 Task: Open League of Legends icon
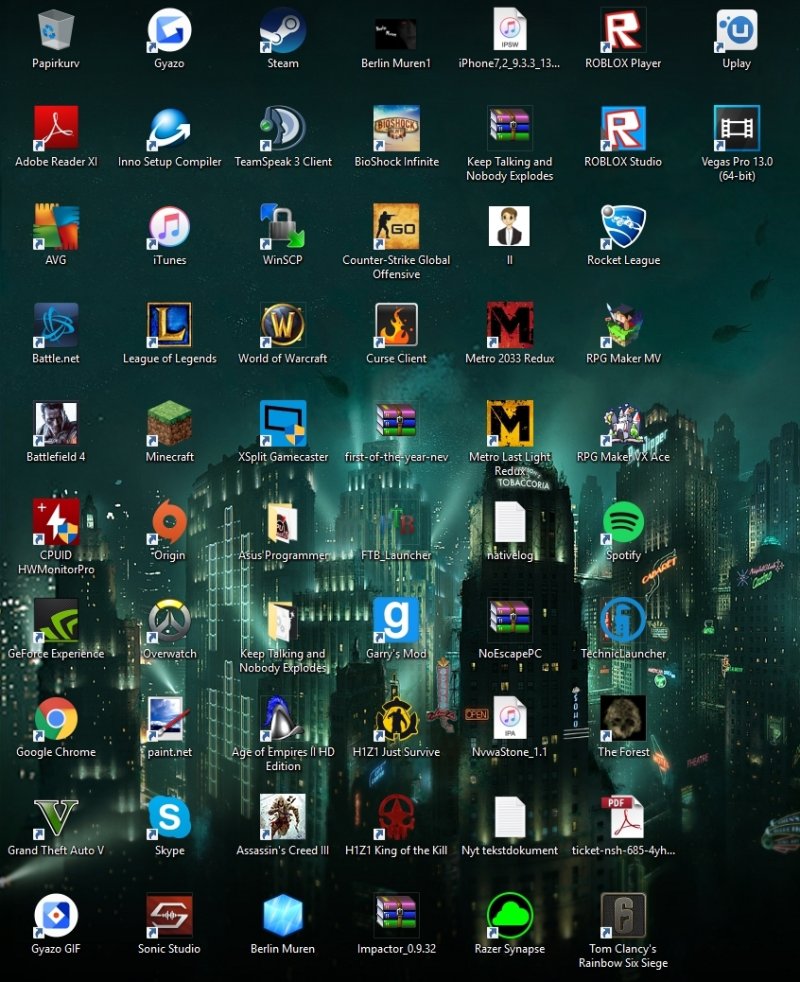pos(169,325)
